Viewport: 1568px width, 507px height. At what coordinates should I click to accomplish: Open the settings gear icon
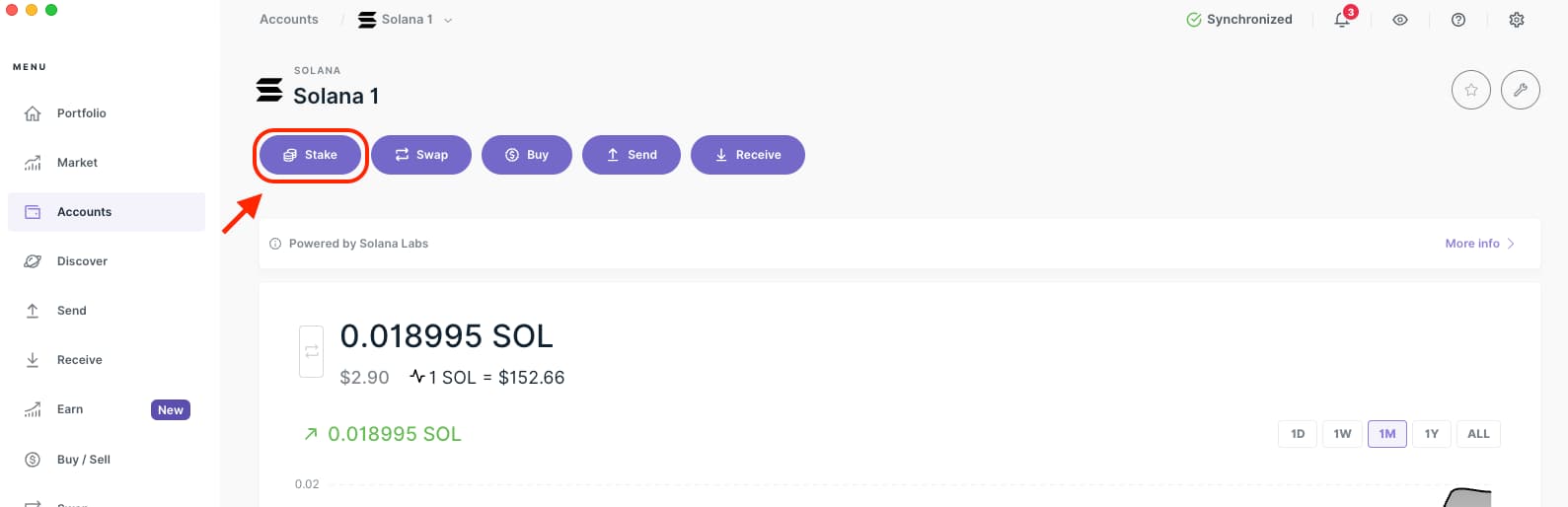(1517, 20)
